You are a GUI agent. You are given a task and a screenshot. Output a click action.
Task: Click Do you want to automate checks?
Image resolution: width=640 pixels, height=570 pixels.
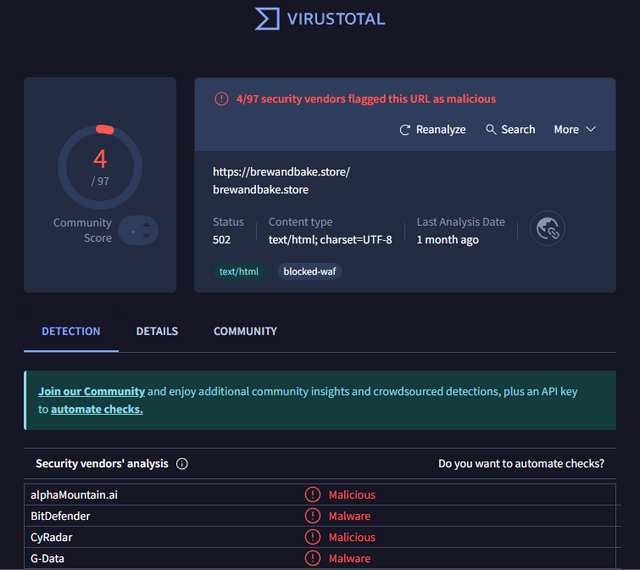click(521, 464)
